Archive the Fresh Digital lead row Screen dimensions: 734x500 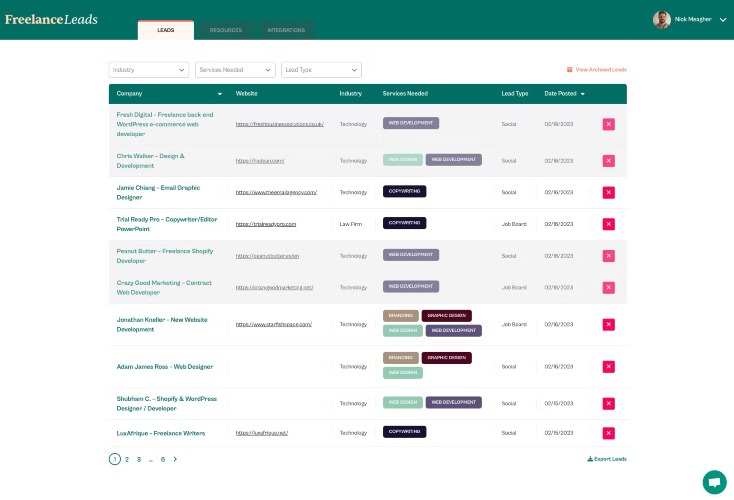(x=608, y=124)
